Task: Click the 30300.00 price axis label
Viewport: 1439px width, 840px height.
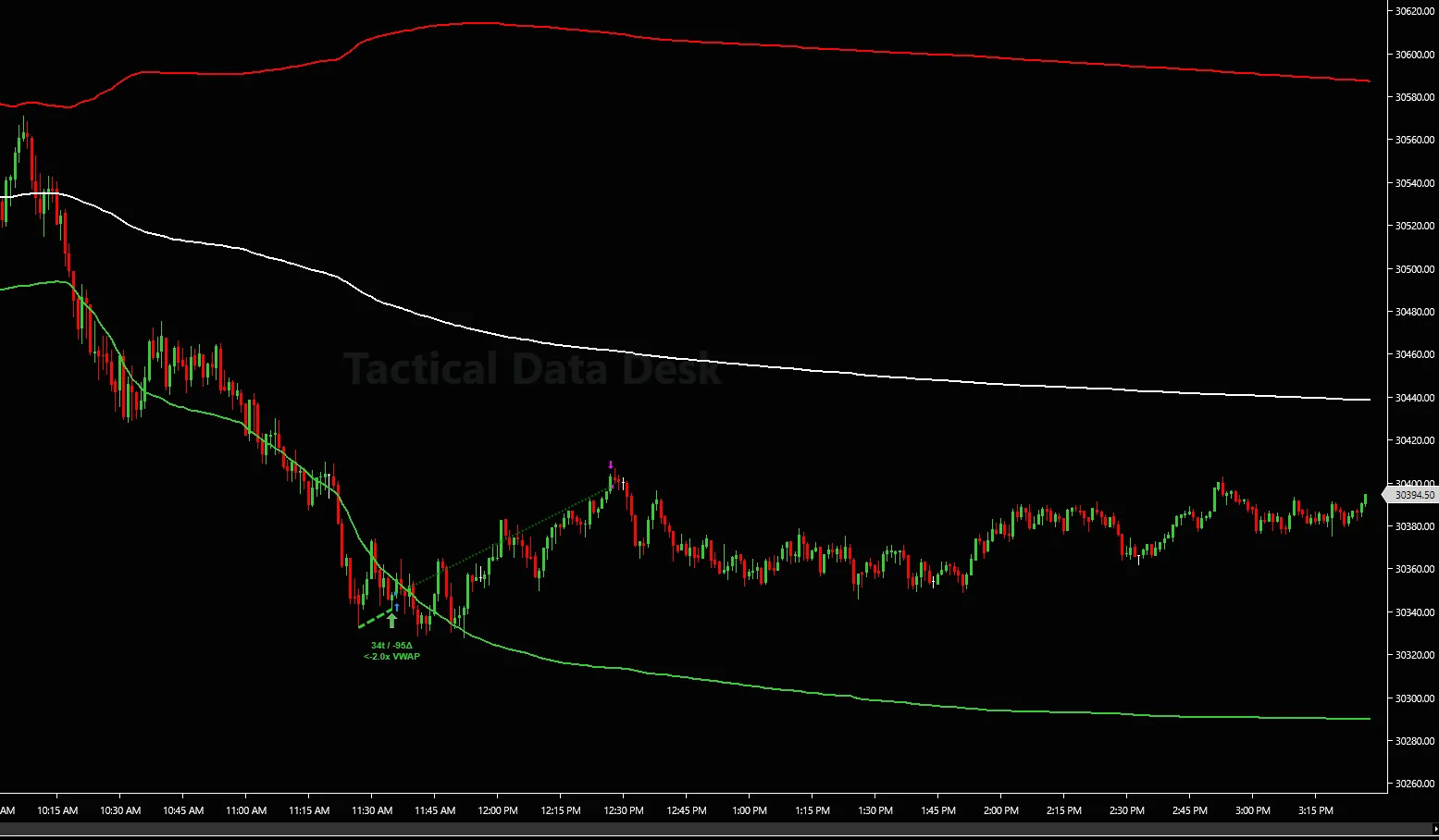Action: (x=1415, y=698)
